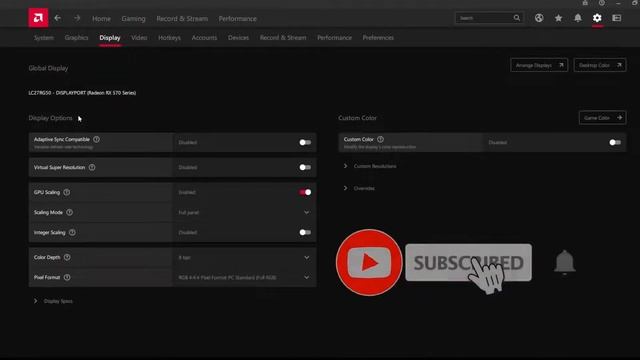Show help for Adaptive Sync Compatible
Screen dimensions: 640x360
click(96, 139)
